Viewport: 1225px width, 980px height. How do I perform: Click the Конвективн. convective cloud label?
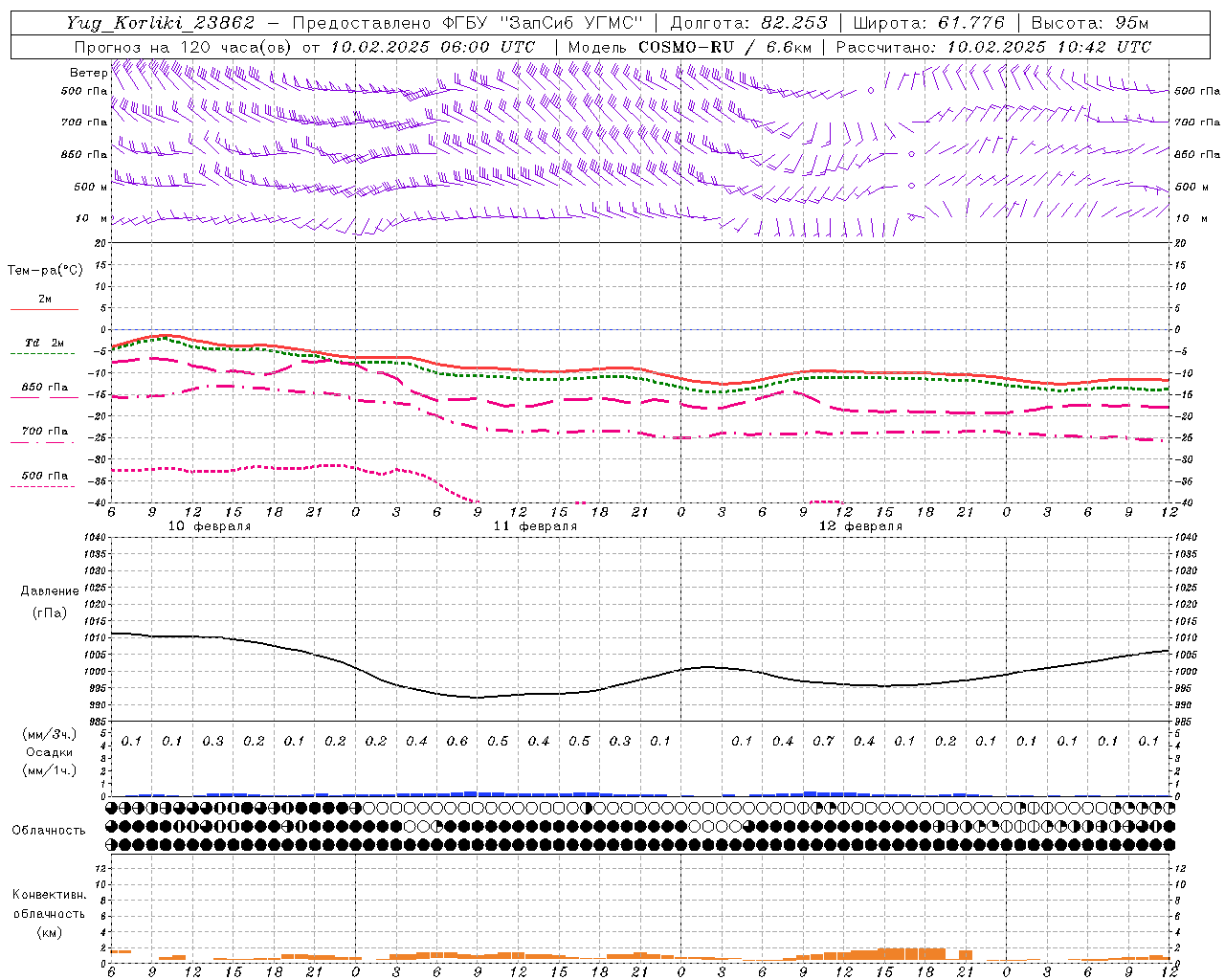[49, 894]
